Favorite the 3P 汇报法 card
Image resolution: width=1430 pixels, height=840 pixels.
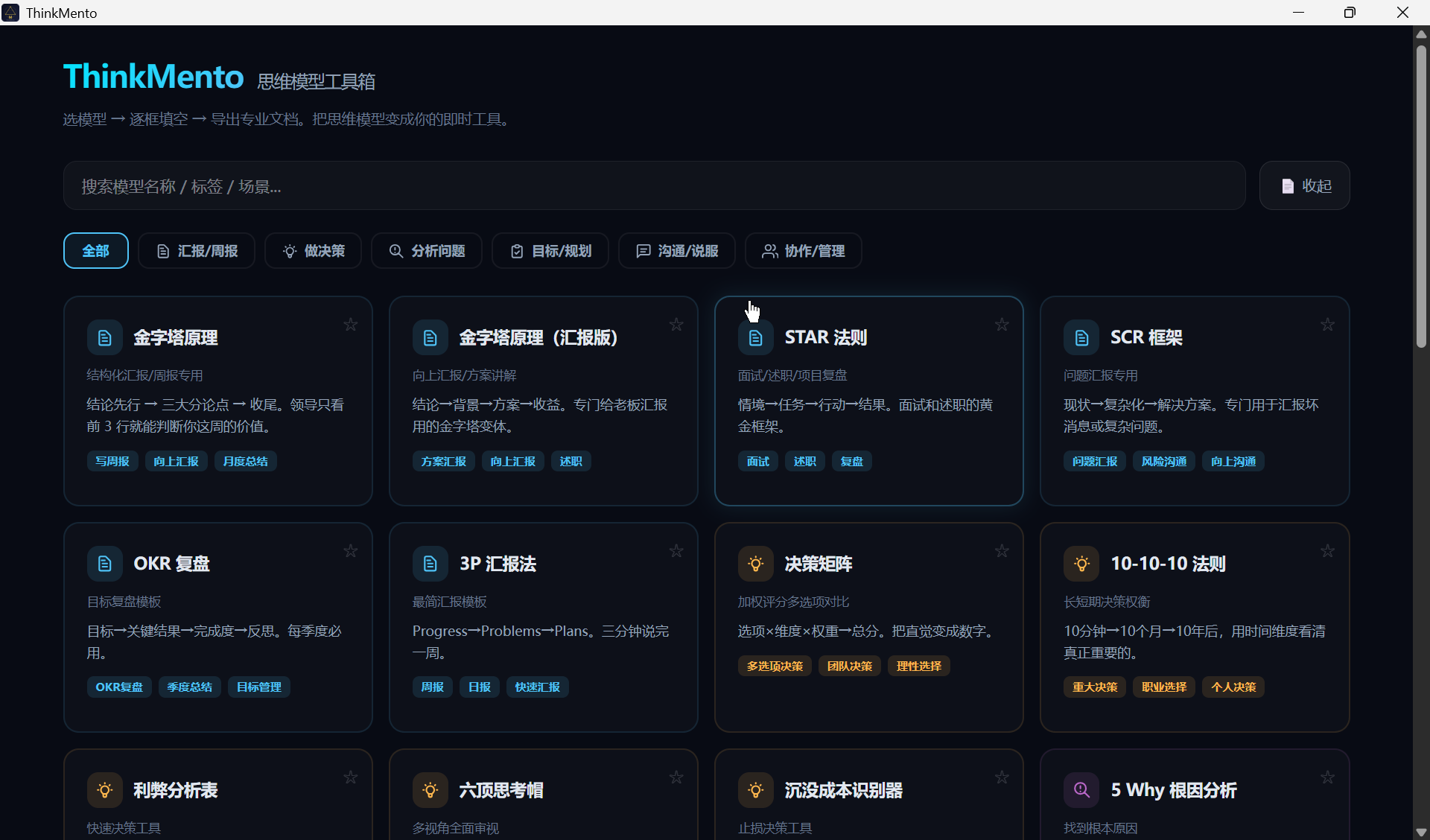[x=676, y=551]
